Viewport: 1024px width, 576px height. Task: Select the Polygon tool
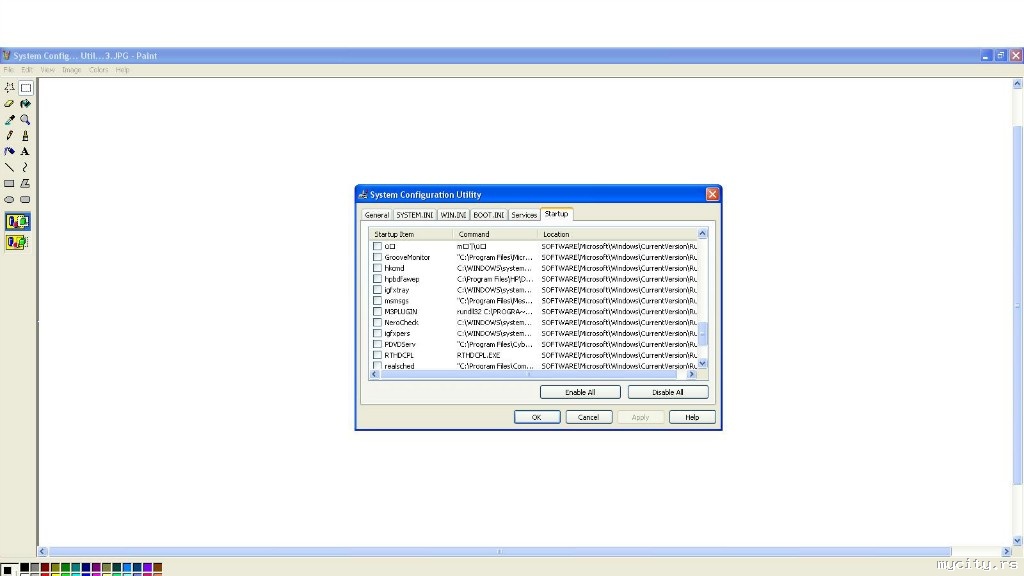tap(25, 184)
